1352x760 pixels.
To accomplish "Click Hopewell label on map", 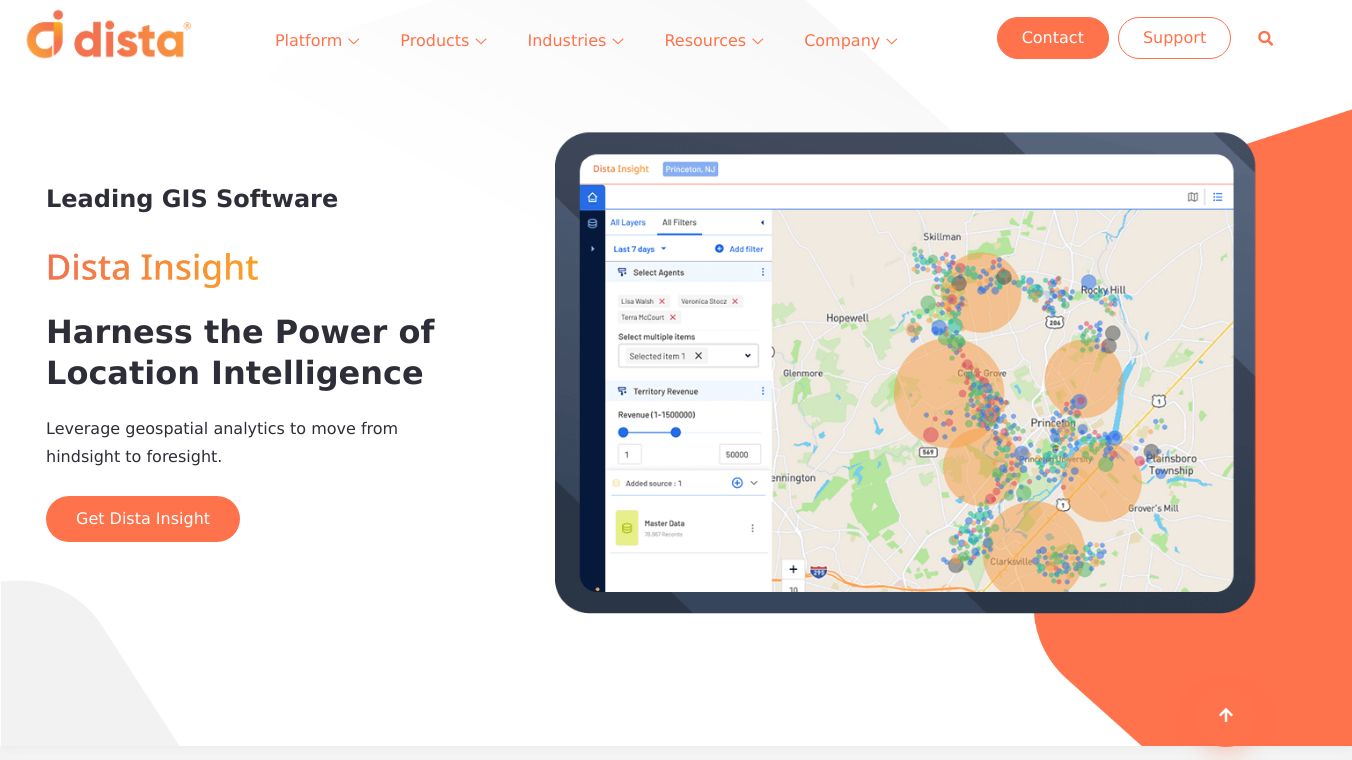I will (x=847, y=318).
